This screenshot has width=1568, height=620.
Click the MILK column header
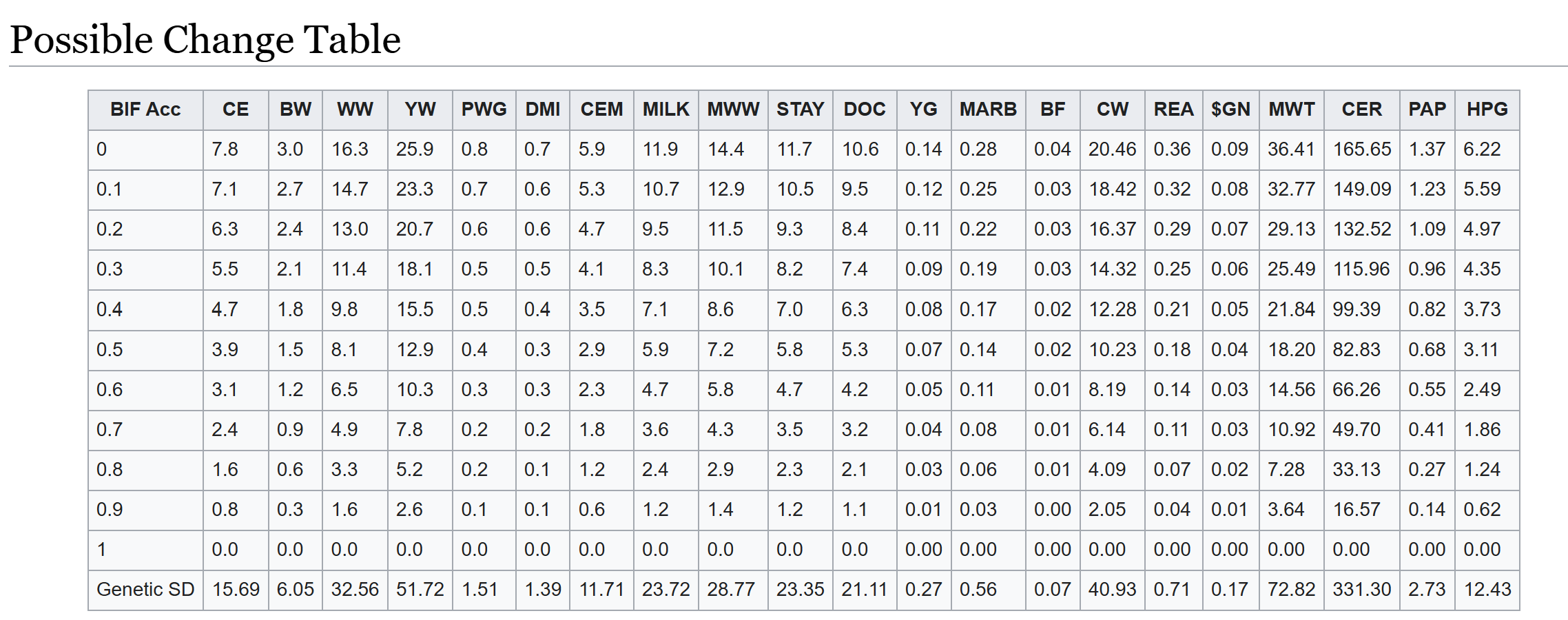pos(666,110)
